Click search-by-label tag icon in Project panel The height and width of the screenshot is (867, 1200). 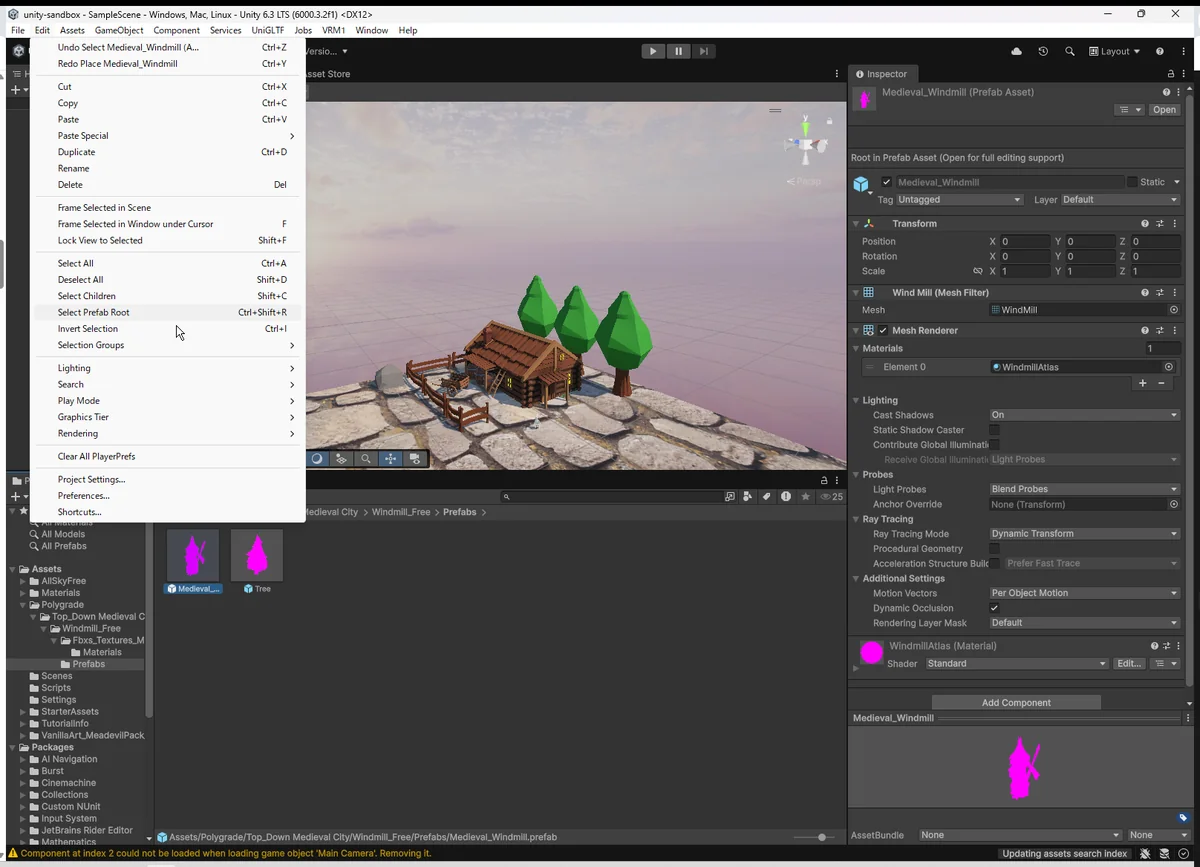pyautogui.click(x=767, y=496)
